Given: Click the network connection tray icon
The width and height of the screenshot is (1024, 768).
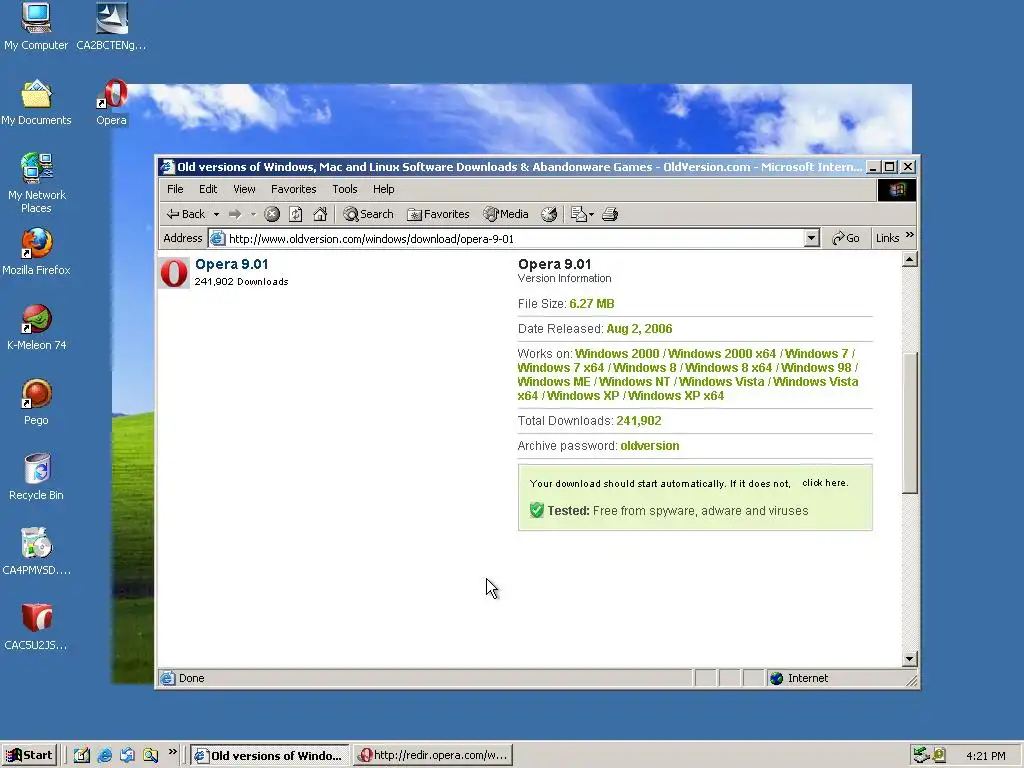Looking at the screenshot, I should coord(921,756).
